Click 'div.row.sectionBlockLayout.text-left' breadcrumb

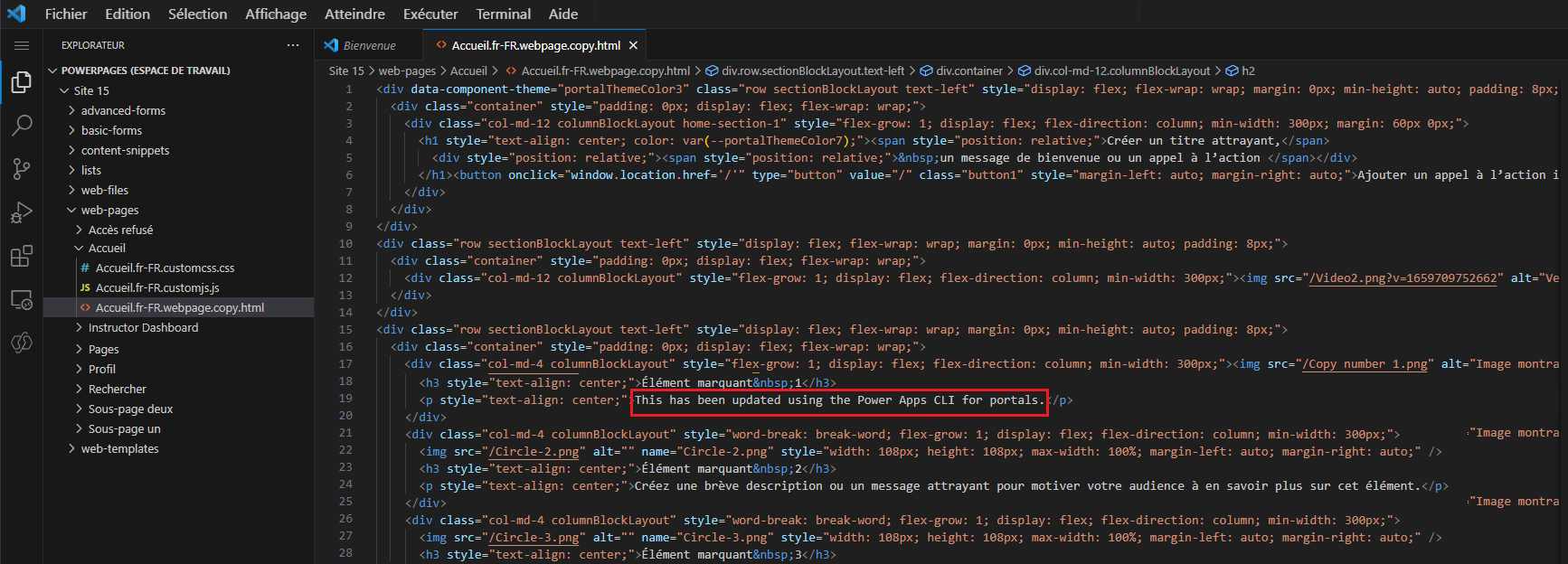click(x=812, y=70)
